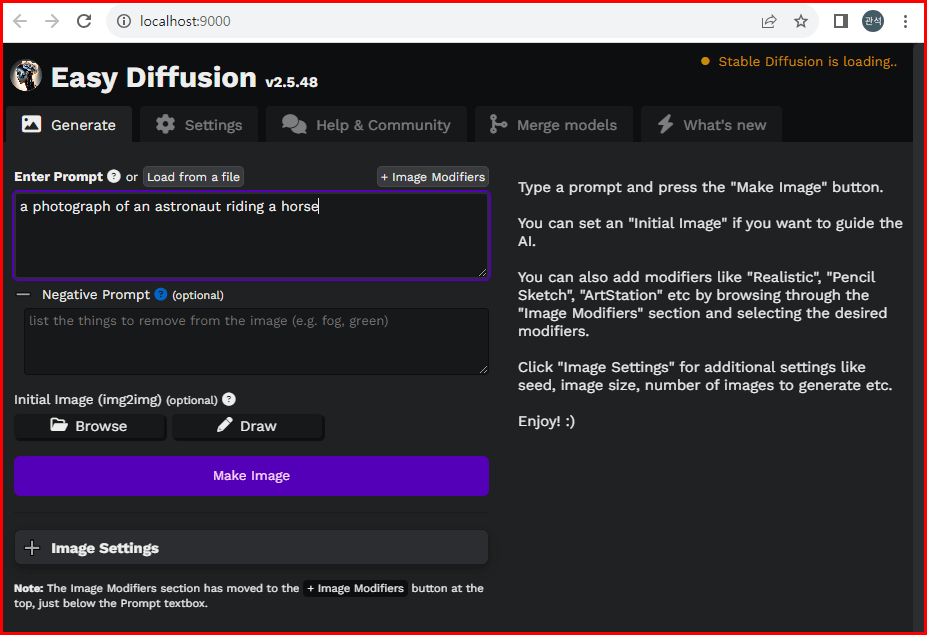Click the browser back arrow
Viewport: 927px width, 635px height.
click(x=20, y=21)
